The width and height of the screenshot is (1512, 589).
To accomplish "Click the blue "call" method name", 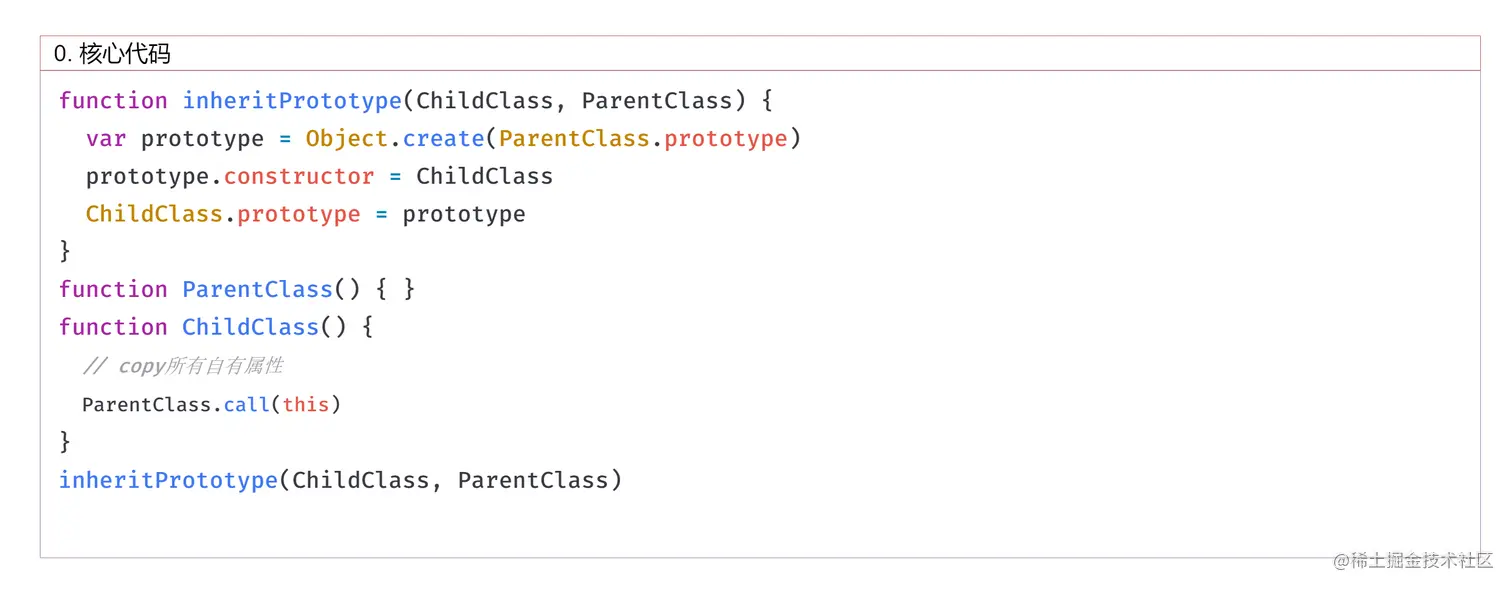I will tap(247, 405).
